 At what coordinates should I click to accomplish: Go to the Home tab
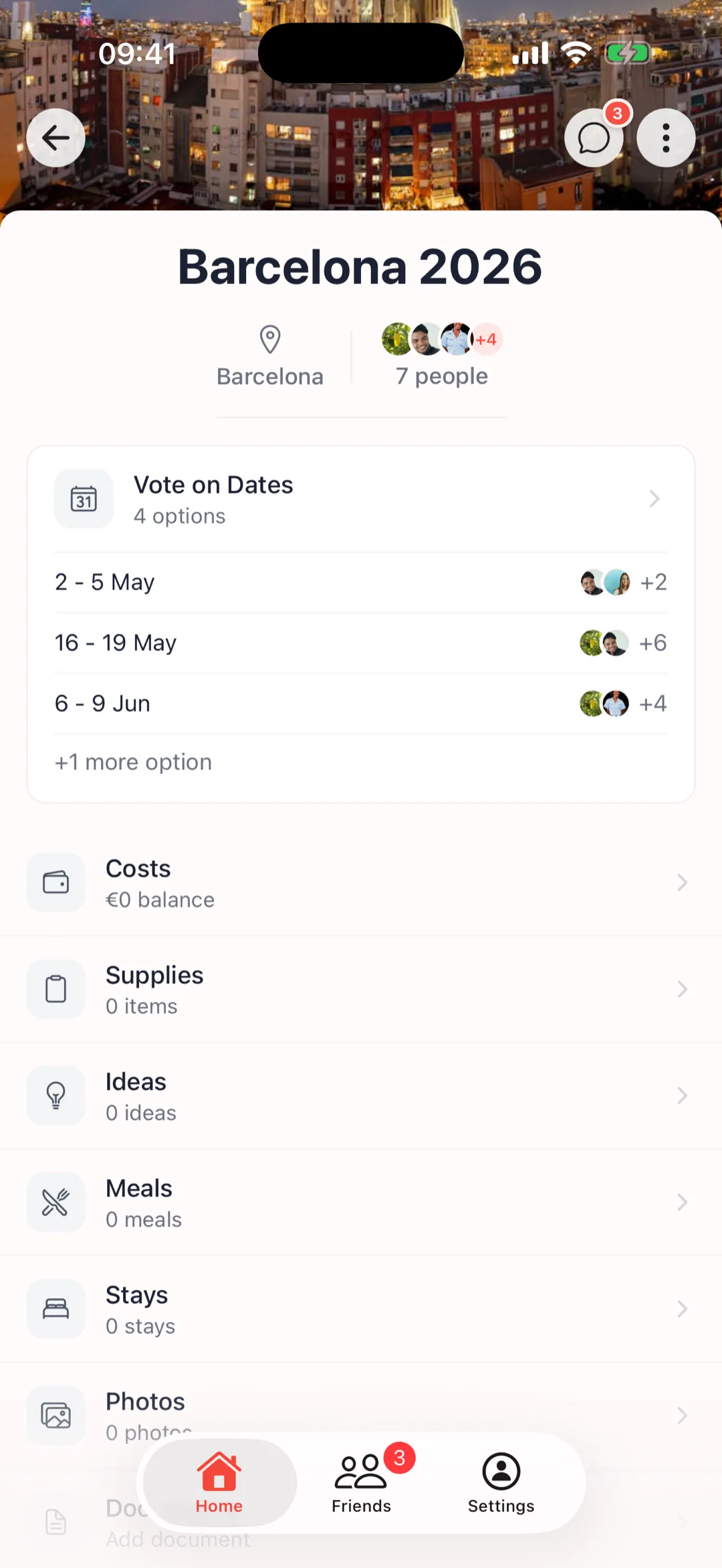point(219,1483)
